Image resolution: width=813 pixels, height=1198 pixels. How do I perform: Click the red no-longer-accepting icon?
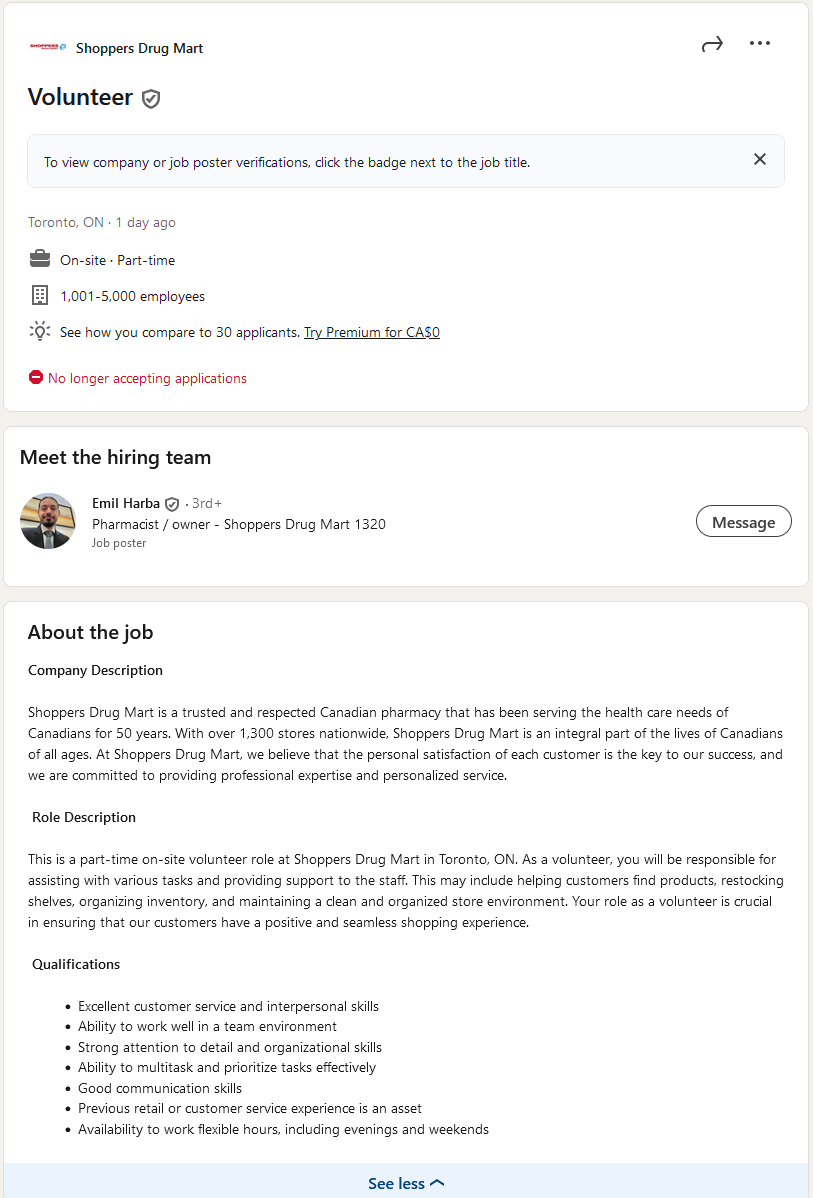36,378
